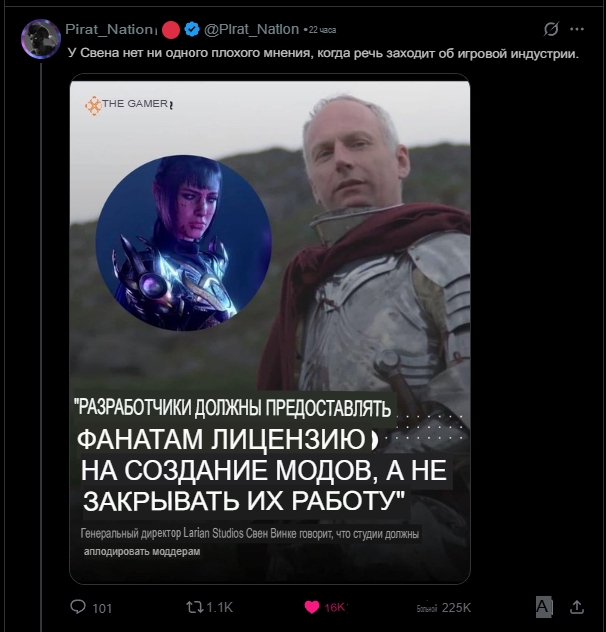This screenshot has width=606, height=632.
Task: Click the share upload arrow icon
Action: tap(577, 607)
